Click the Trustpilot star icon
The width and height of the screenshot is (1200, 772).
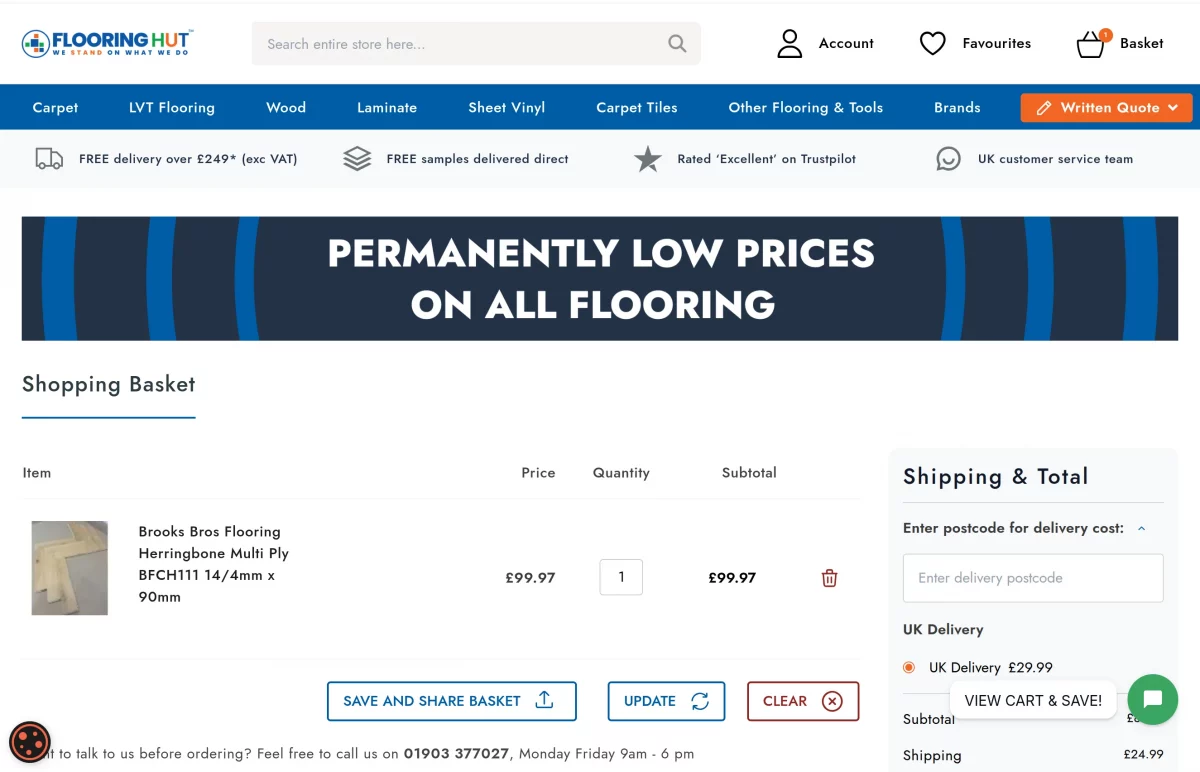(647, 158)
